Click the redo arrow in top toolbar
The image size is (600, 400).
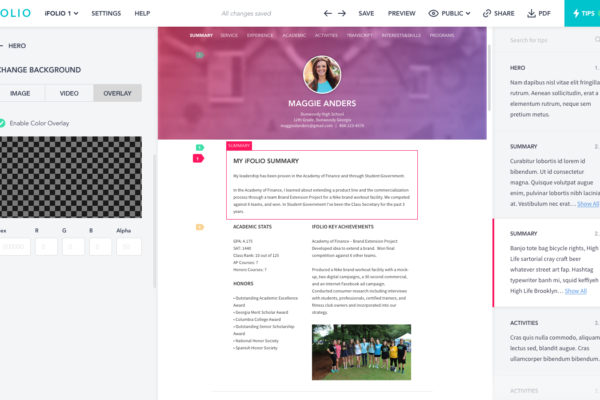click(342, 13)
